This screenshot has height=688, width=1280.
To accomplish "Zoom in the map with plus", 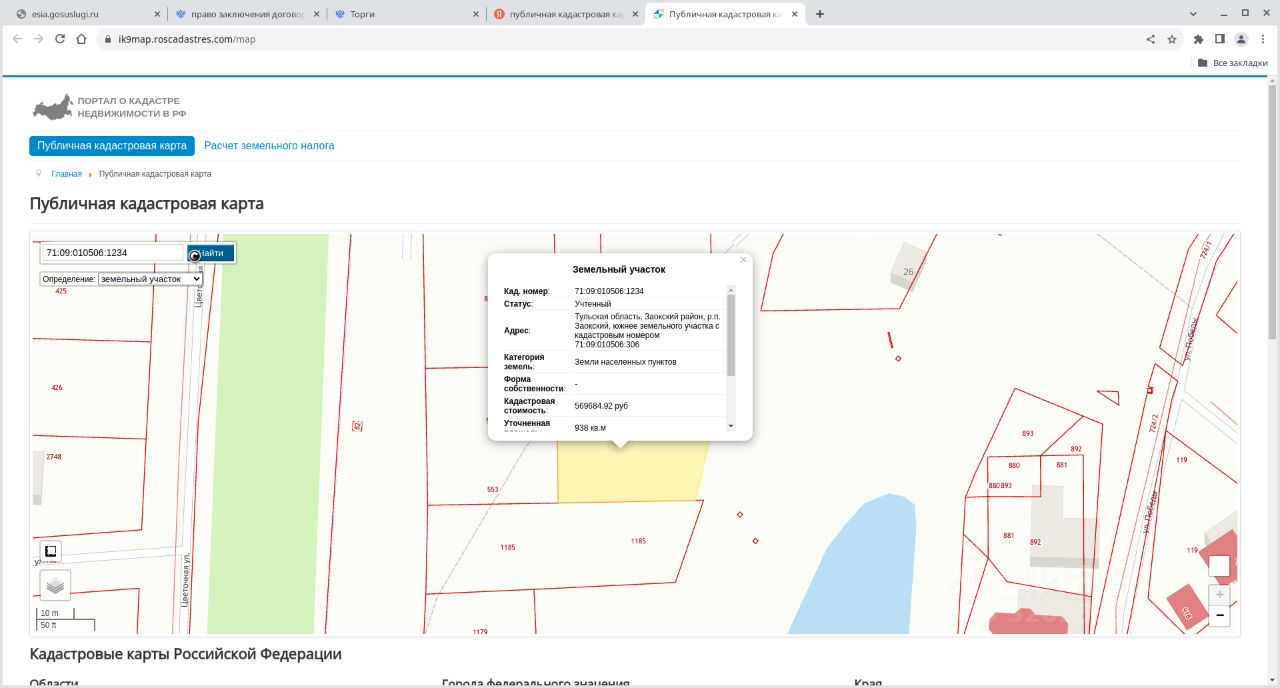I will click(1220, 594).
